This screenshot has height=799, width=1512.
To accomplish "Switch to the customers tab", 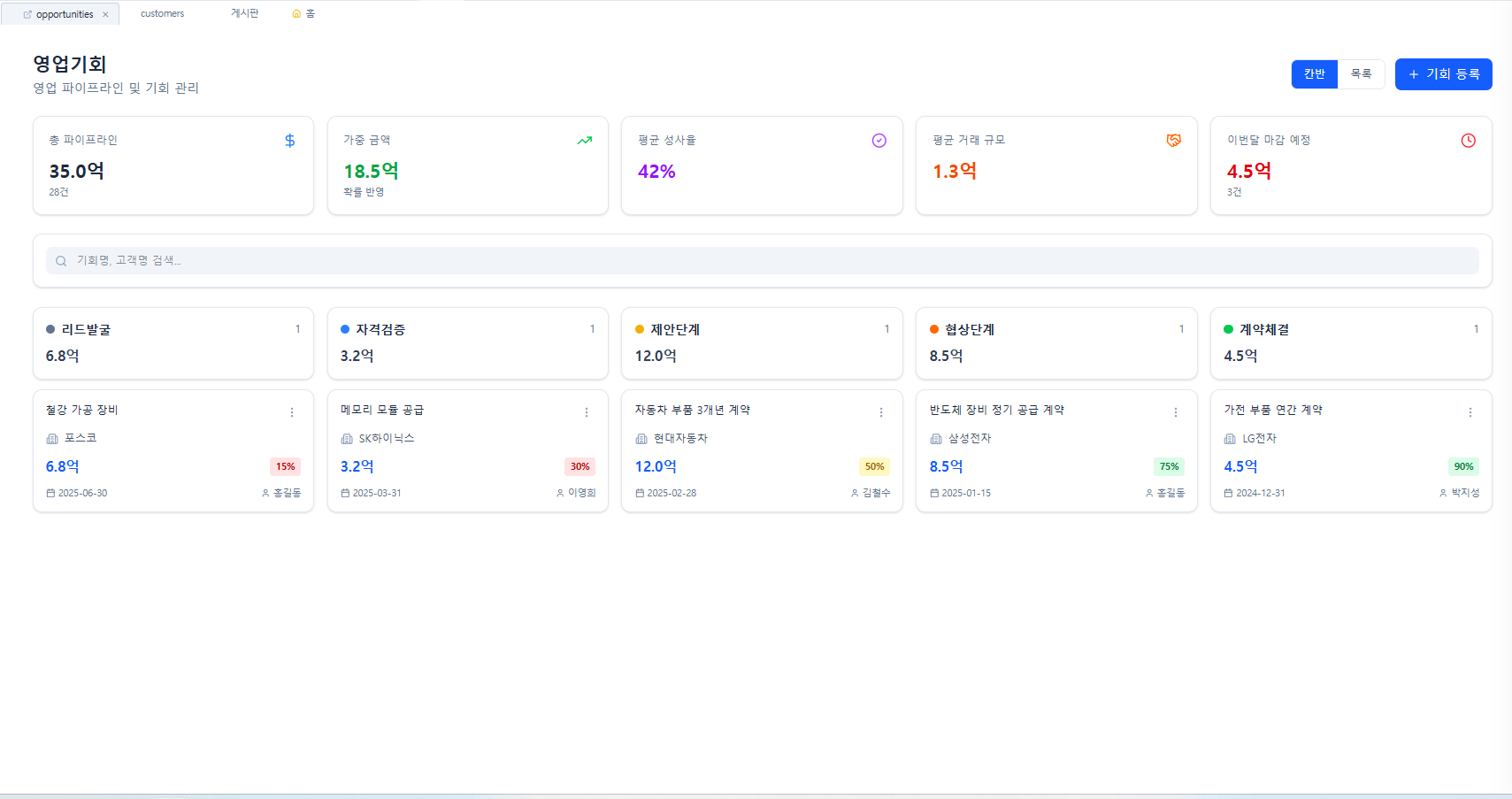I will [x=162, y=13].
